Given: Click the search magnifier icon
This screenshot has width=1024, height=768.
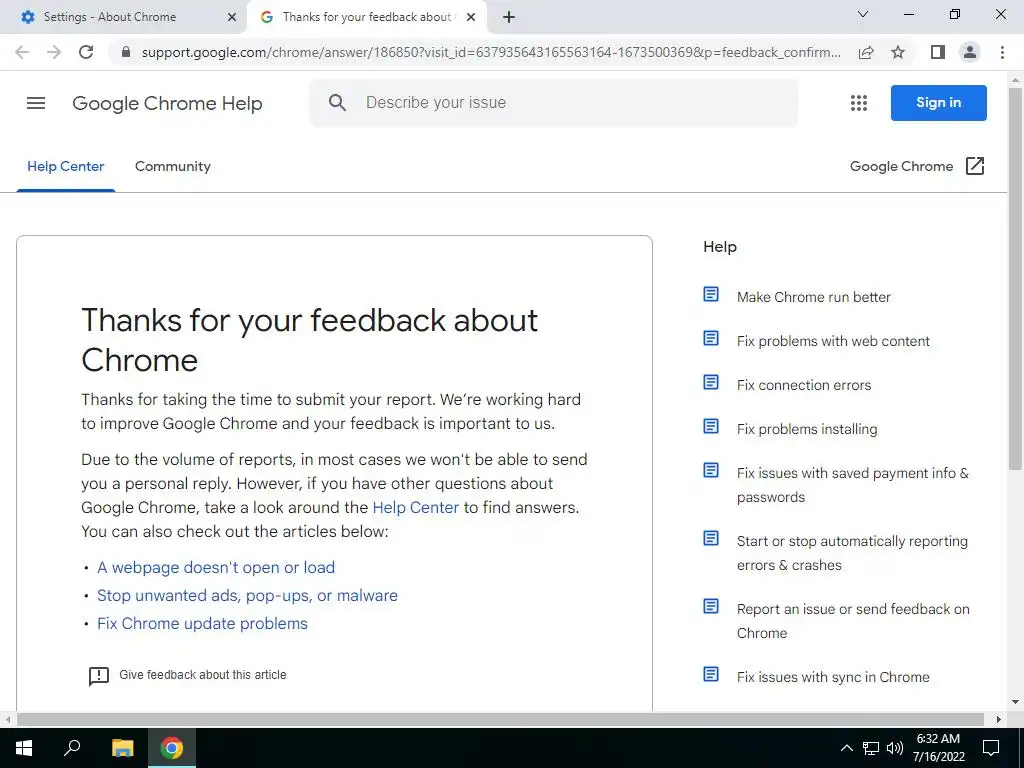Looking at the screenshot, I should click(337, 103).
